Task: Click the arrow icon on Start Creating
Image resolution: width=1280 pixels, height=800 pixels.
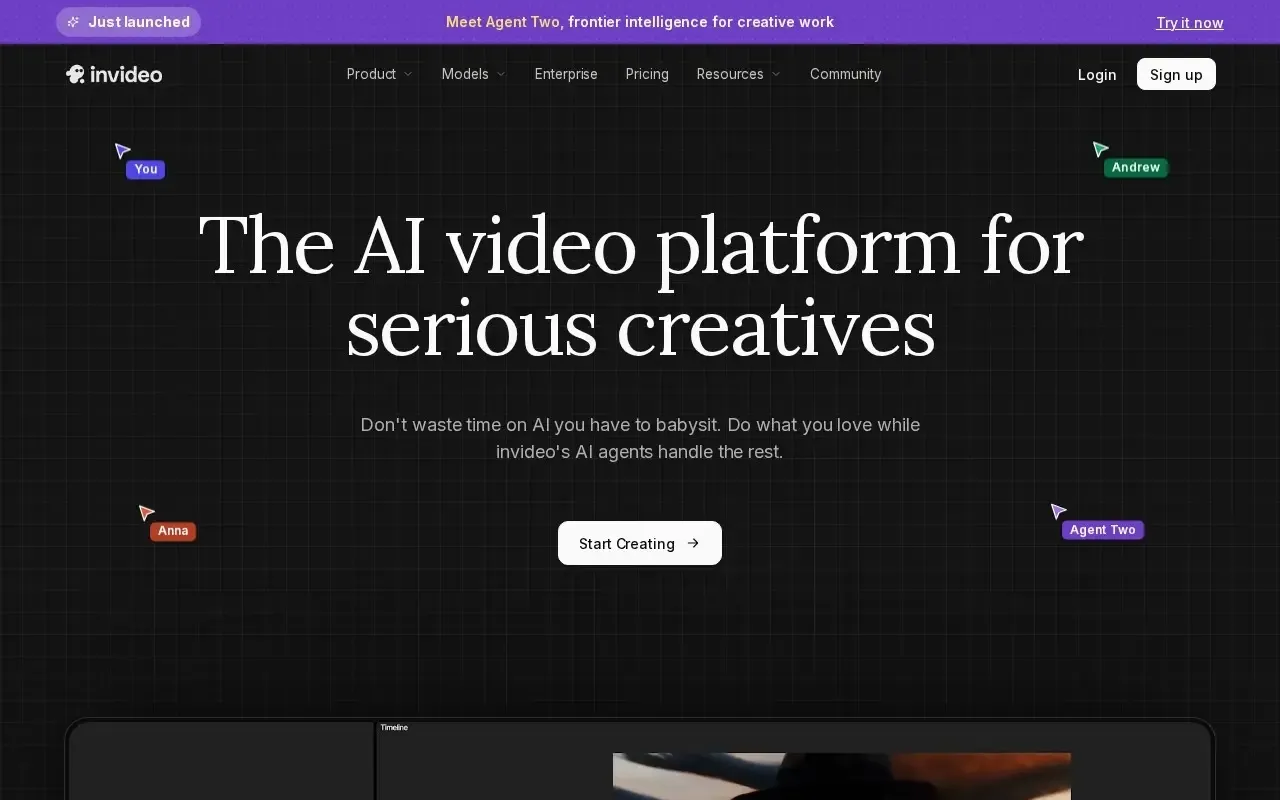Action: click(694, 543)
